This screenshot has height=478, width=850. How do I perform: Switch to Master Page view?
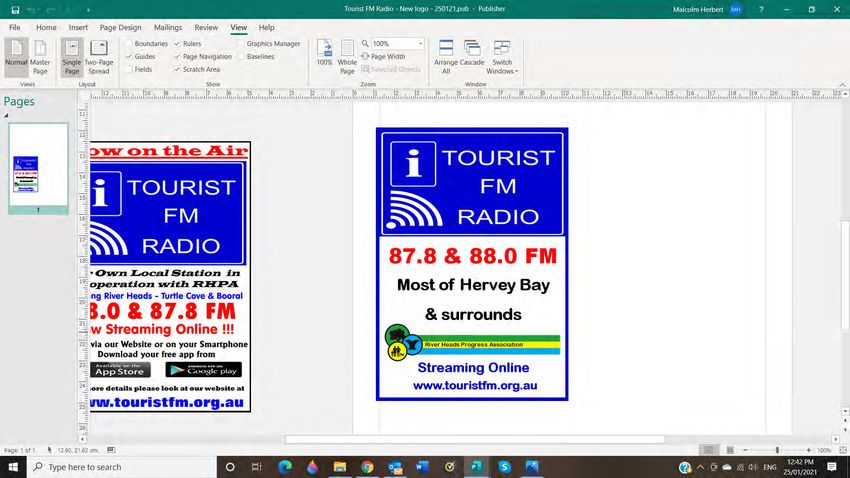[x=40, y=56]
